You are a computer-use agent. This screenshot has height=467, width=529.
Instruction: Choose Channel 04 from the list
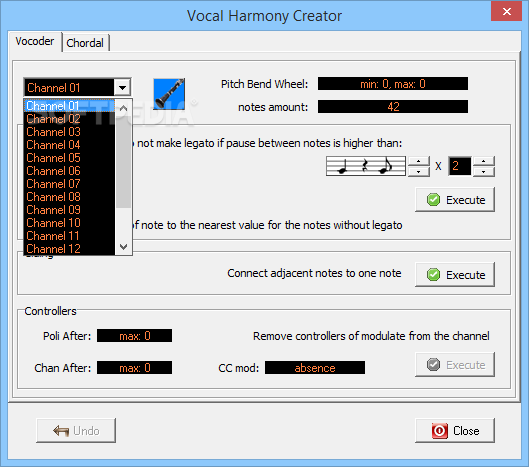pyautogui.click(x=69, y=145)
